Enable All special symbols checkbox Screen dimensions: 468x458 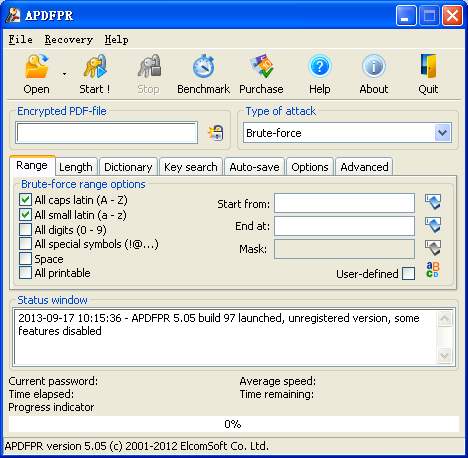[25, 244]
